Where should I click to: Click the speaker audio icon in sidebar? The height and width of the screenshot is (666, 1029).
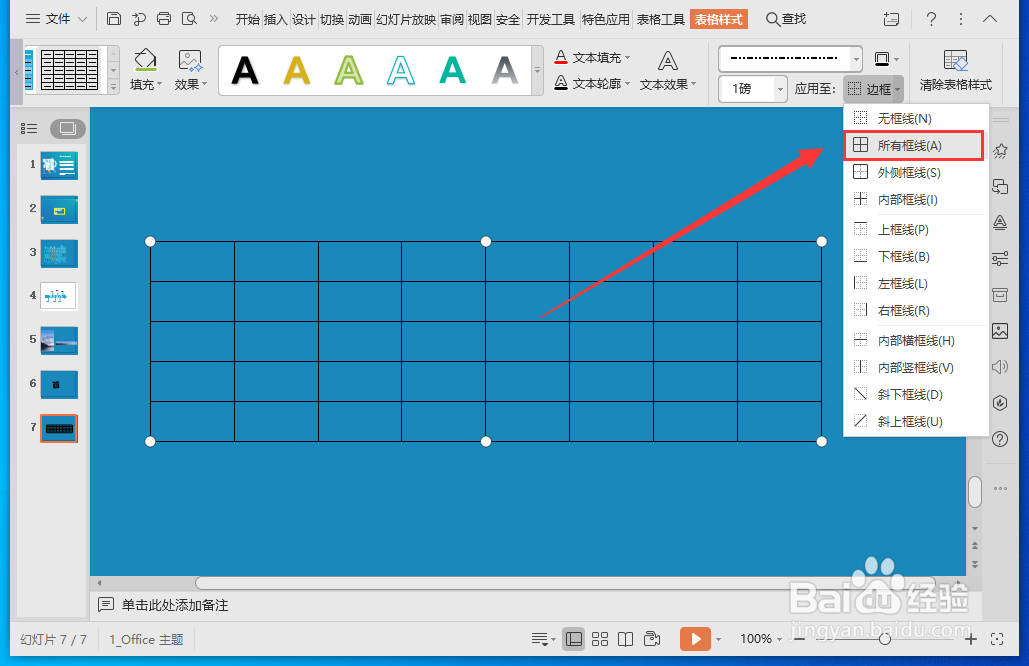click(1000, 367)
